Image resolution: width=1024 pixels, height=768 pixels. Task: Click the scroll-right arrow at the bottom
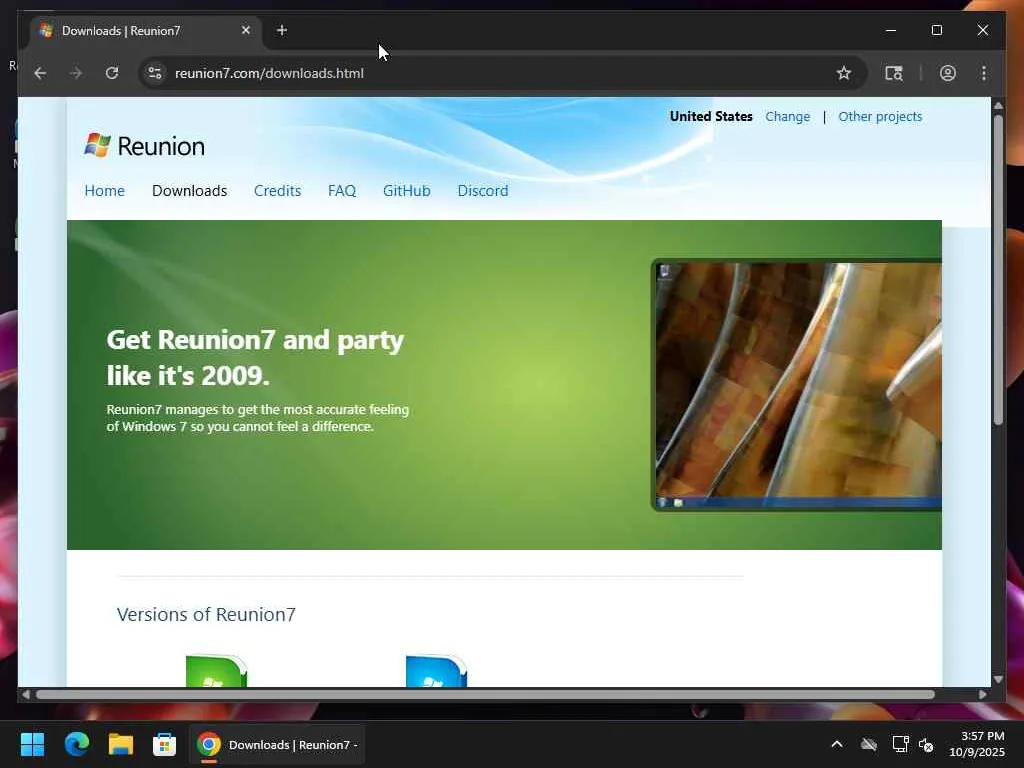click(x=983, y=695)
